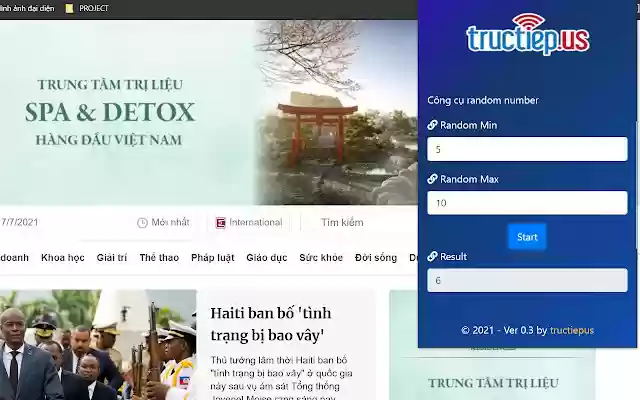
Task: Focus the Random Min input field
Action: [x=527, y=149]
